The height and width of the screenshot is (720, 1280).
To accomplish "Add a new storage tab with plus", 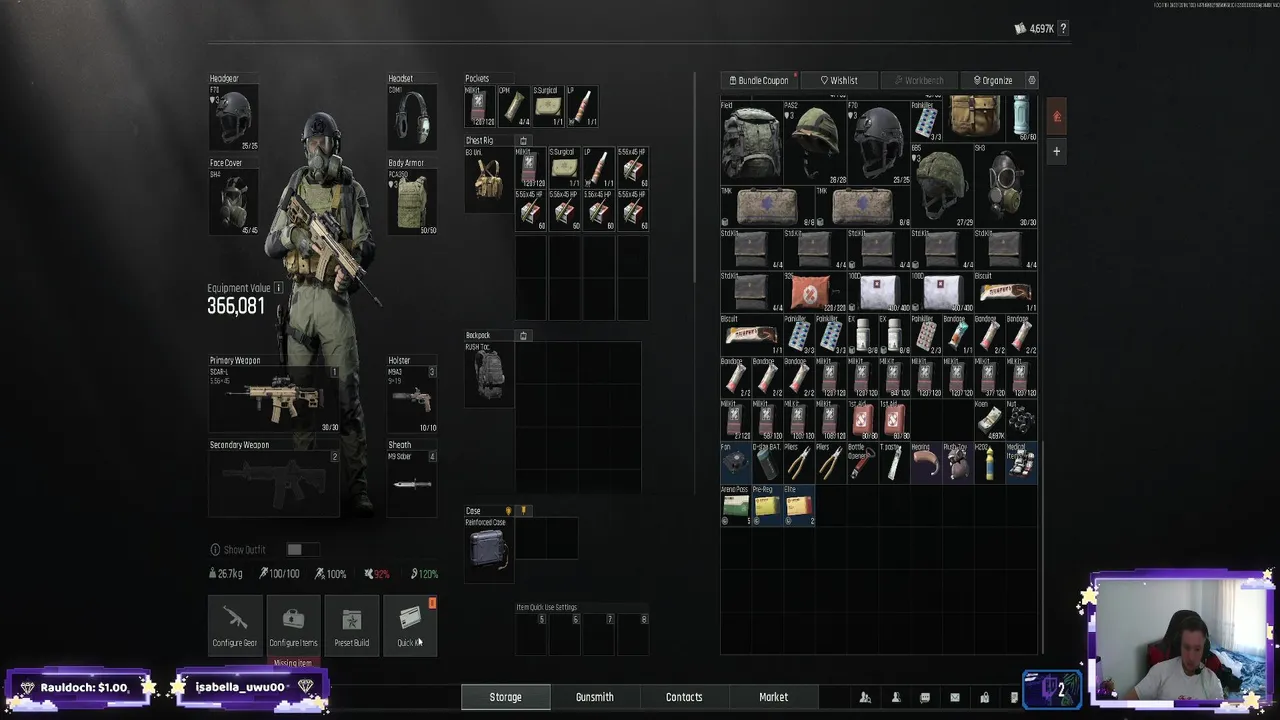I will [1057, 151].
